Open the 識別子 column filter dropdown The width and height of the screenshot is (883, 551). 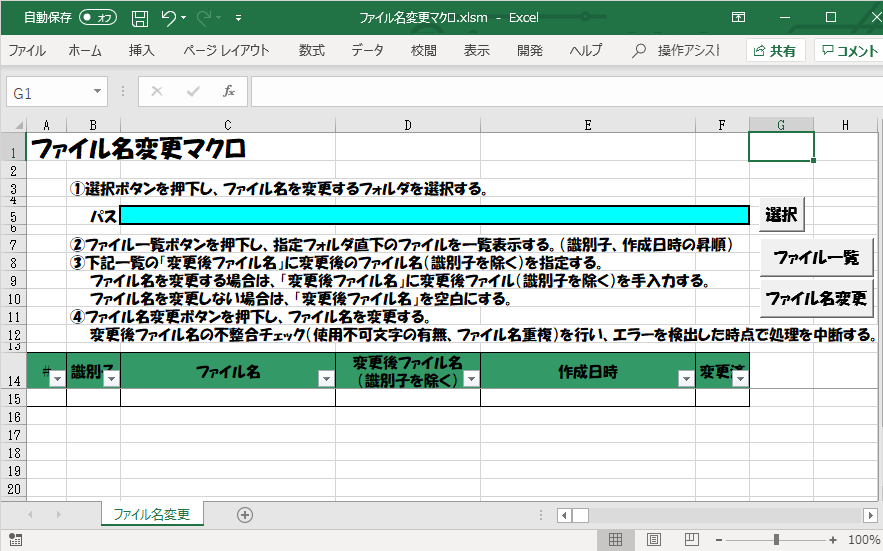(112, 379)
